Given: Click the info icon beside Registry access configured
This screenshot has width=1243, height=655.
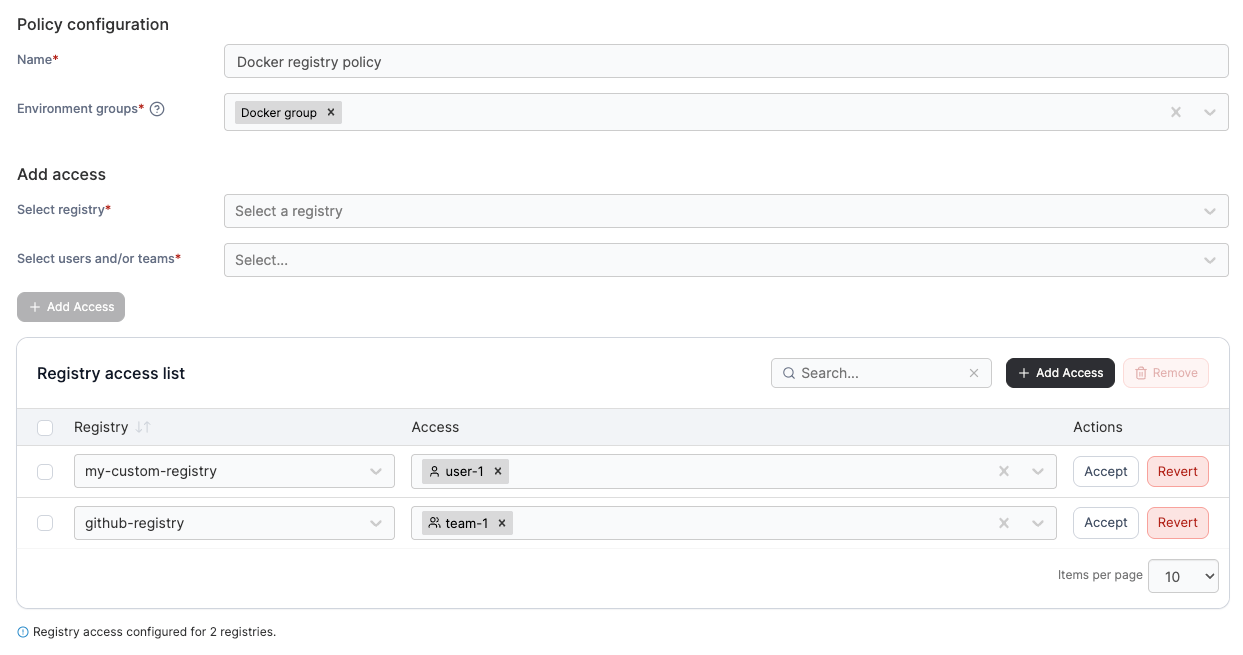Looking at the screenshot, I should point(23,632).
